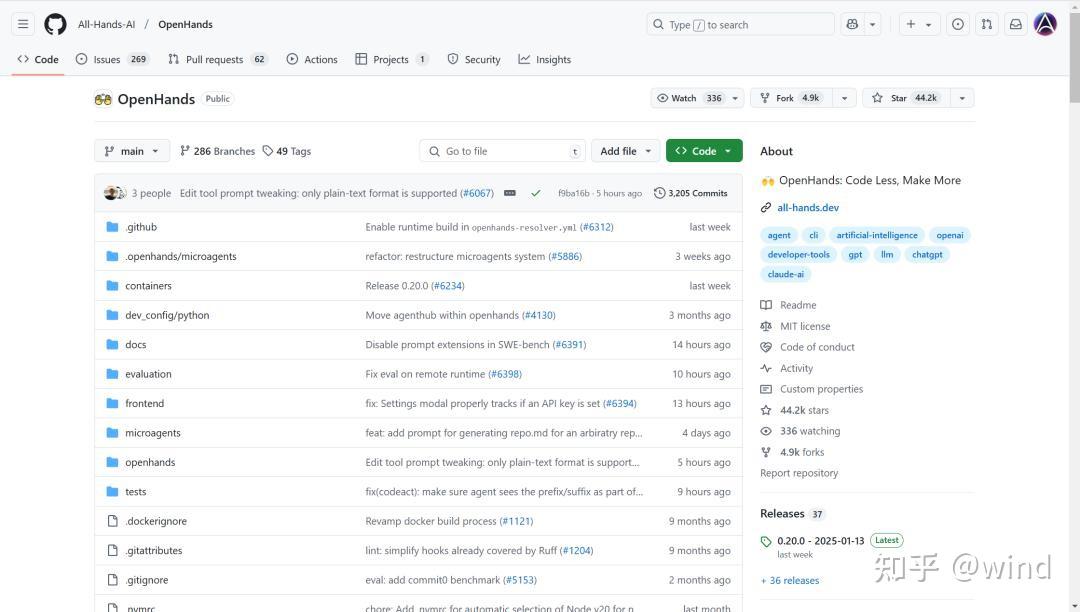Open the green Code clone dropdown
This screenshot has height=612, width=1080.
tap(704, 151)
